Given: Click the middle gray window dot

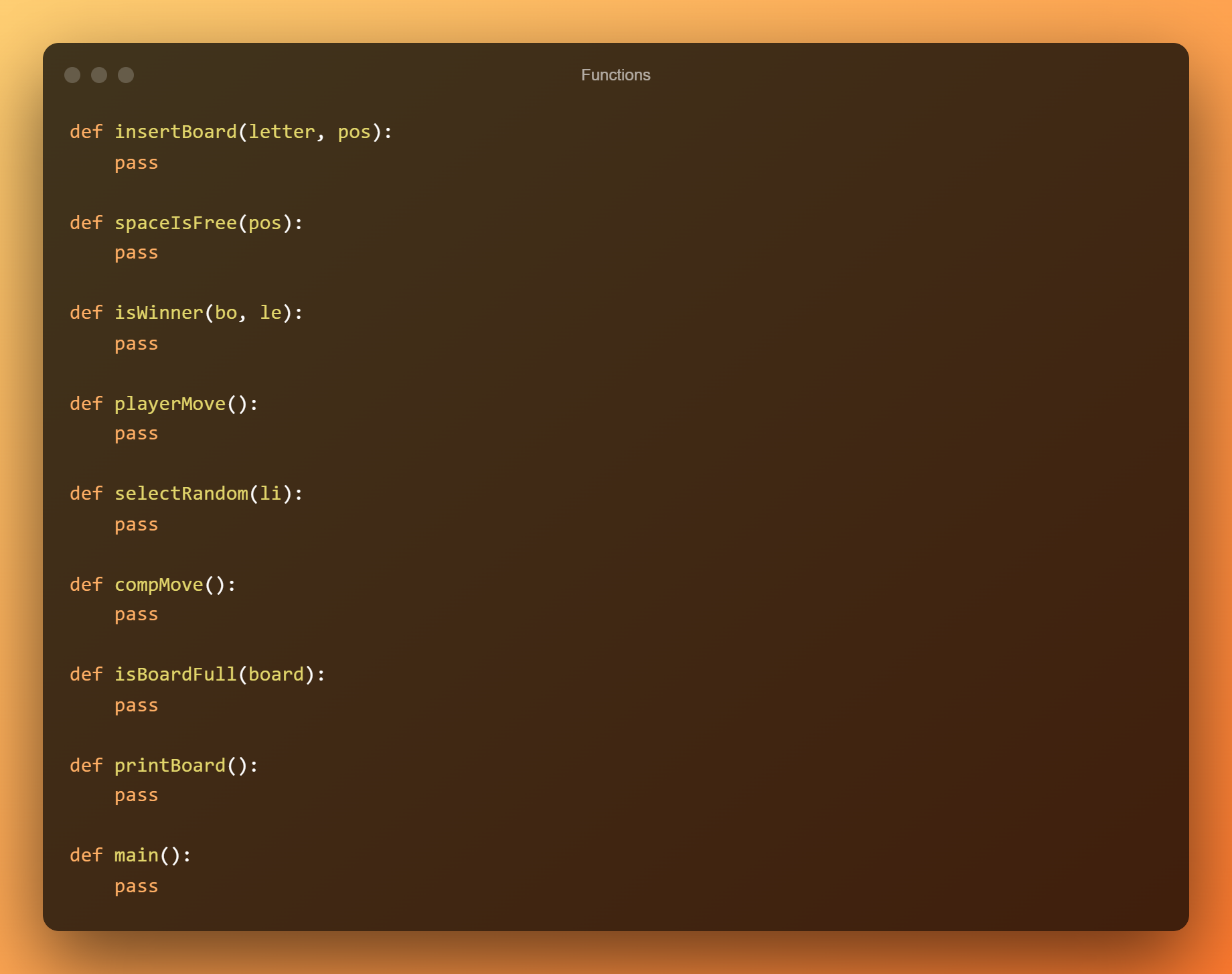Looking at the screenshot, I should 99,75.
